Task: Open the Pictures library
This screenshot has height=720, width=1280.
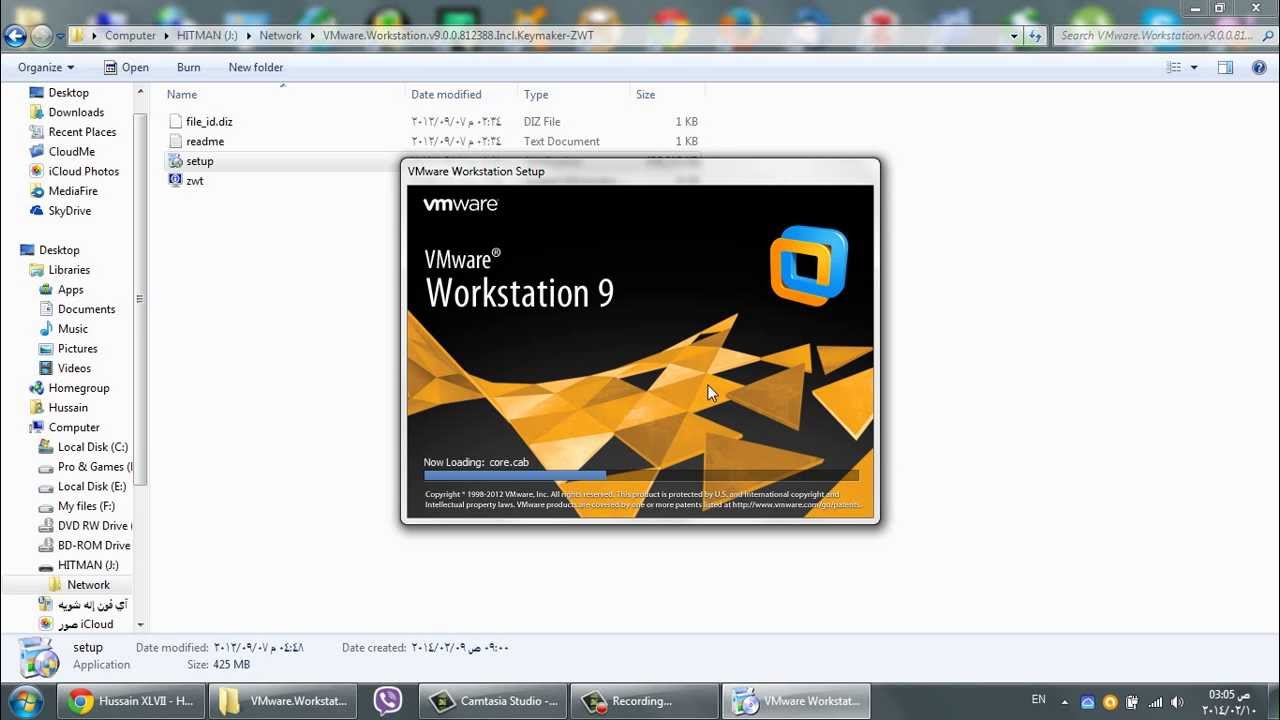Action: (77, 349)
